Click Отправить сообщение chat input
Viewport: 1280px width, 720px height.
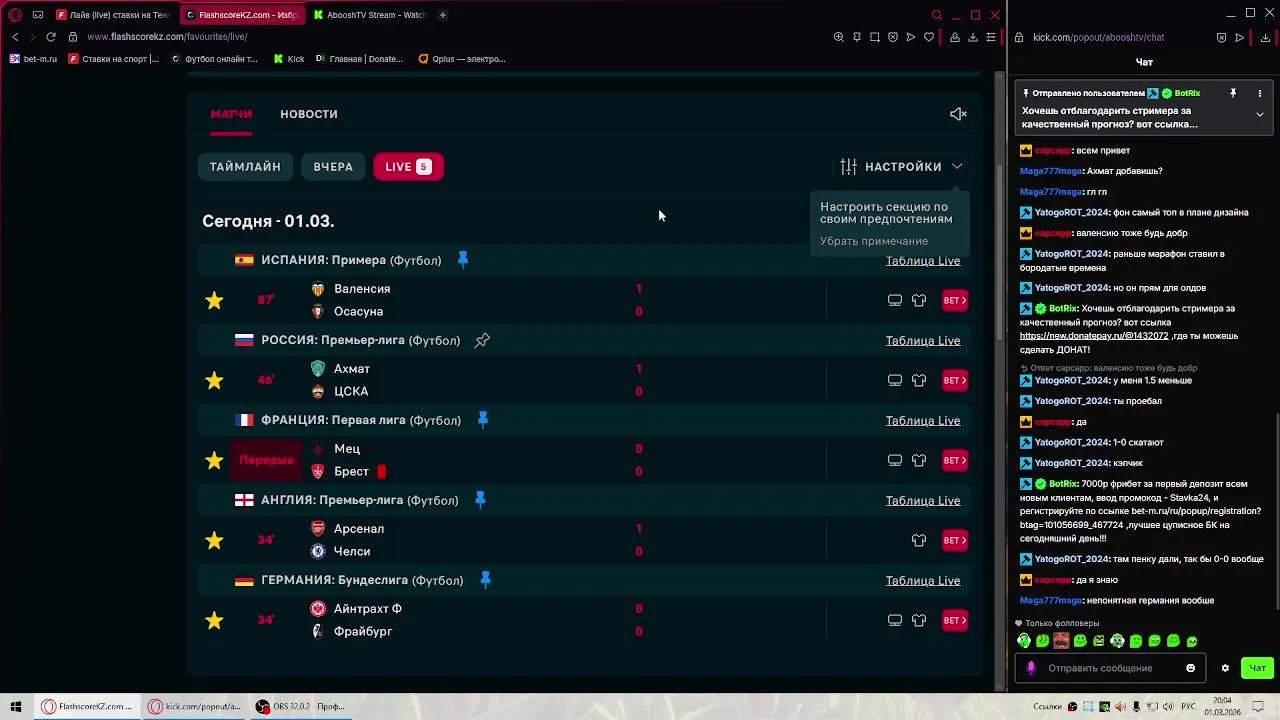click(x=1112, y=668)
